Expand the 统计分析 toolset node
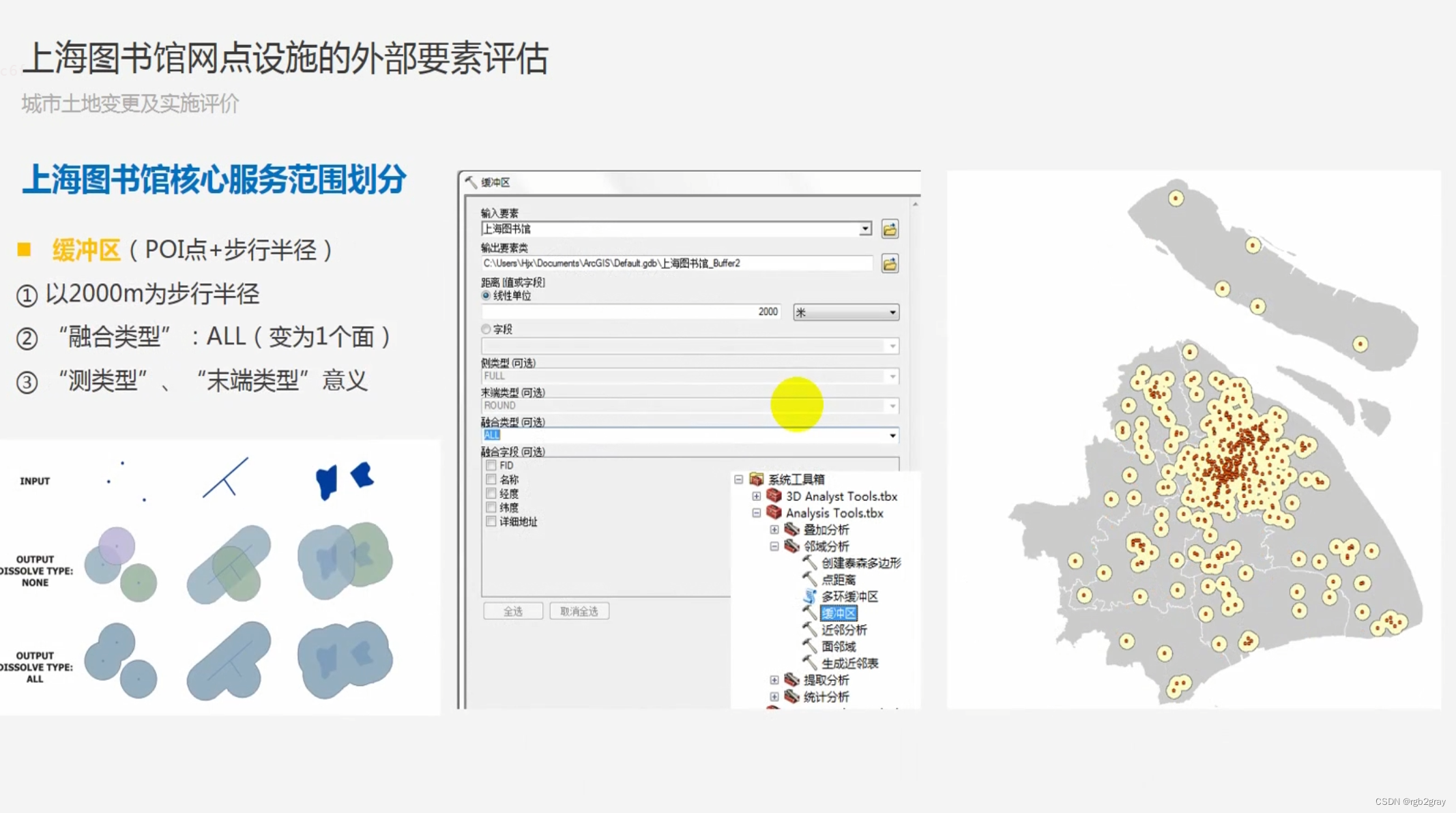Image resolution: width=1456 pixels, height=813 pixels. 774,696
